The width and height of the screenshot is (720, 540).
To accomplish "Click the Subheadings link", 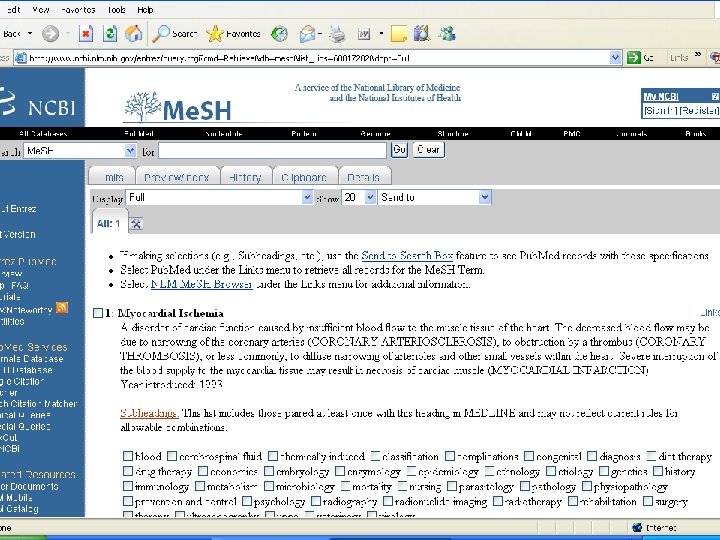I will [x=149, y=413].
